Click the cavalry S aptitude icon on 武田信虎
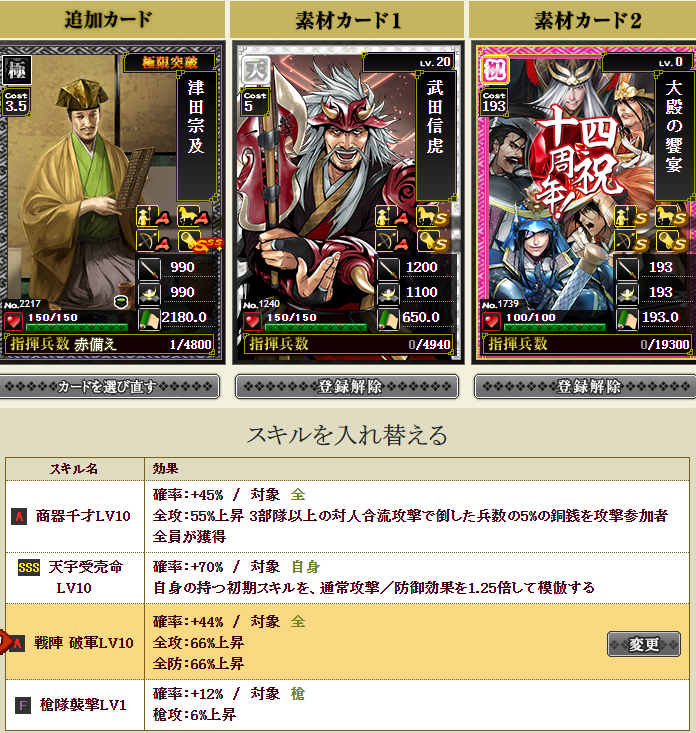 (432, 216)
